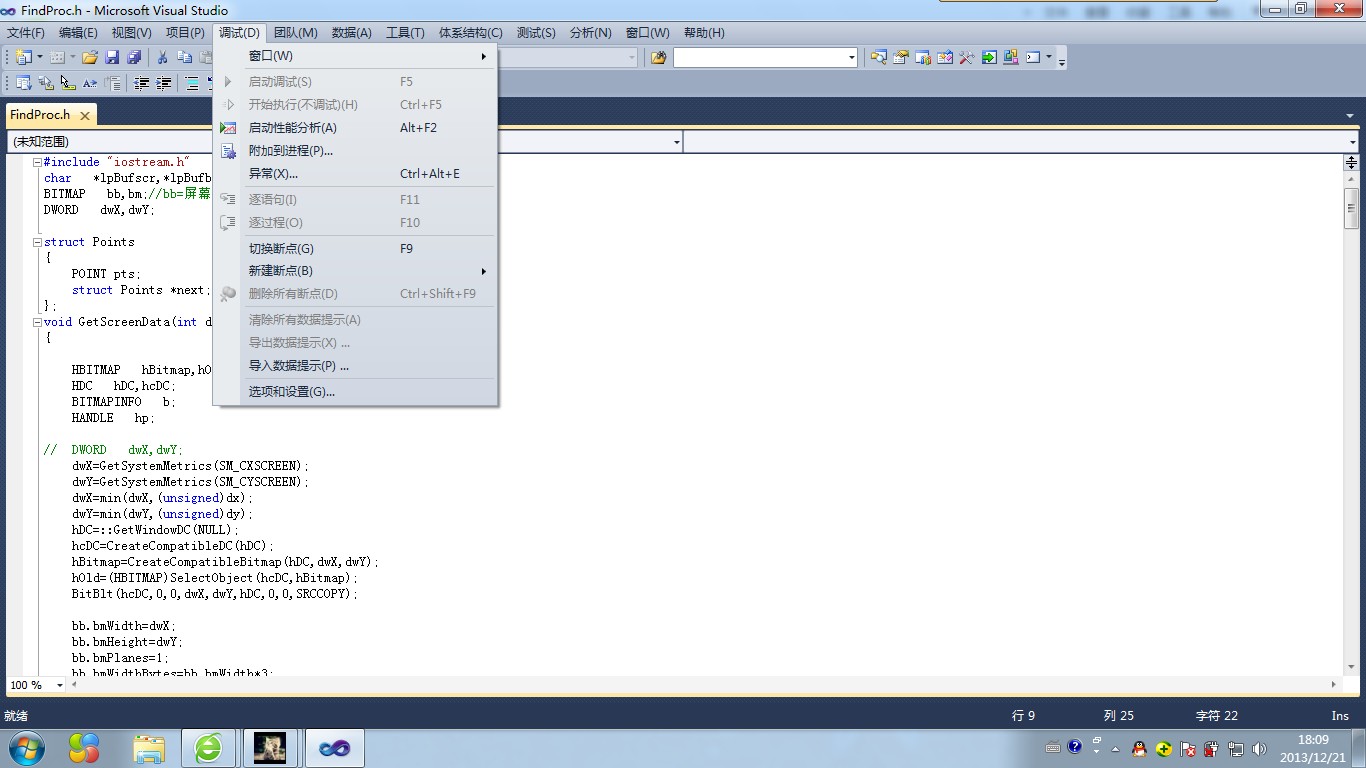This screenshot has width=1366, height=768.
Task: Click the 附加到进程 menu icon
Action: [x=228, y=151]
